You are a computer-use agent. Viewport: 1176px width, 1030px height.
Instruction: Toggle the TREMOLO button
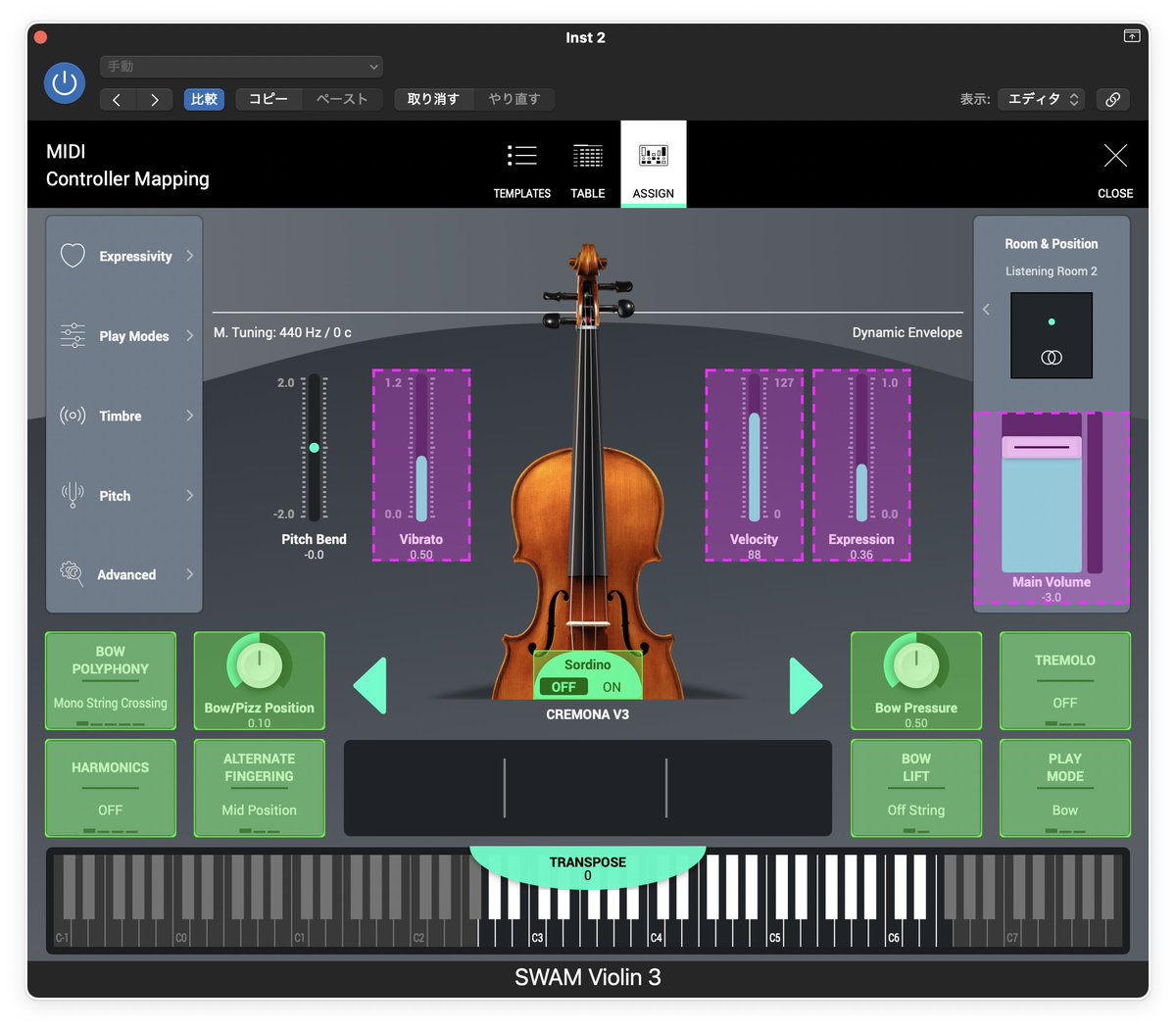[1065, 680]
